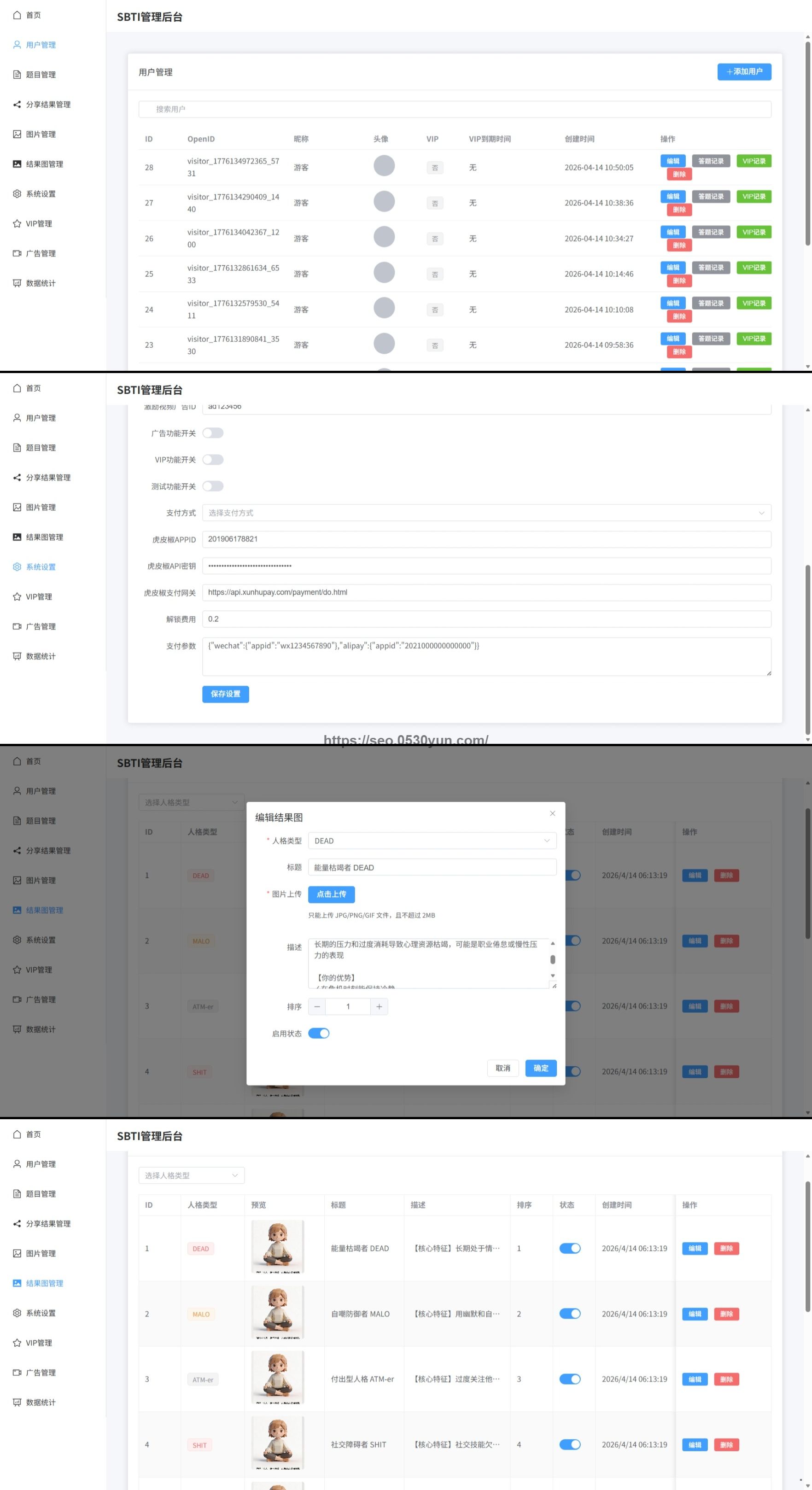Open 题目管理 icon on user list screen sidebar
Image resolution: width=812 pixels, height=1490 pixels.
(x=18, y=75)
